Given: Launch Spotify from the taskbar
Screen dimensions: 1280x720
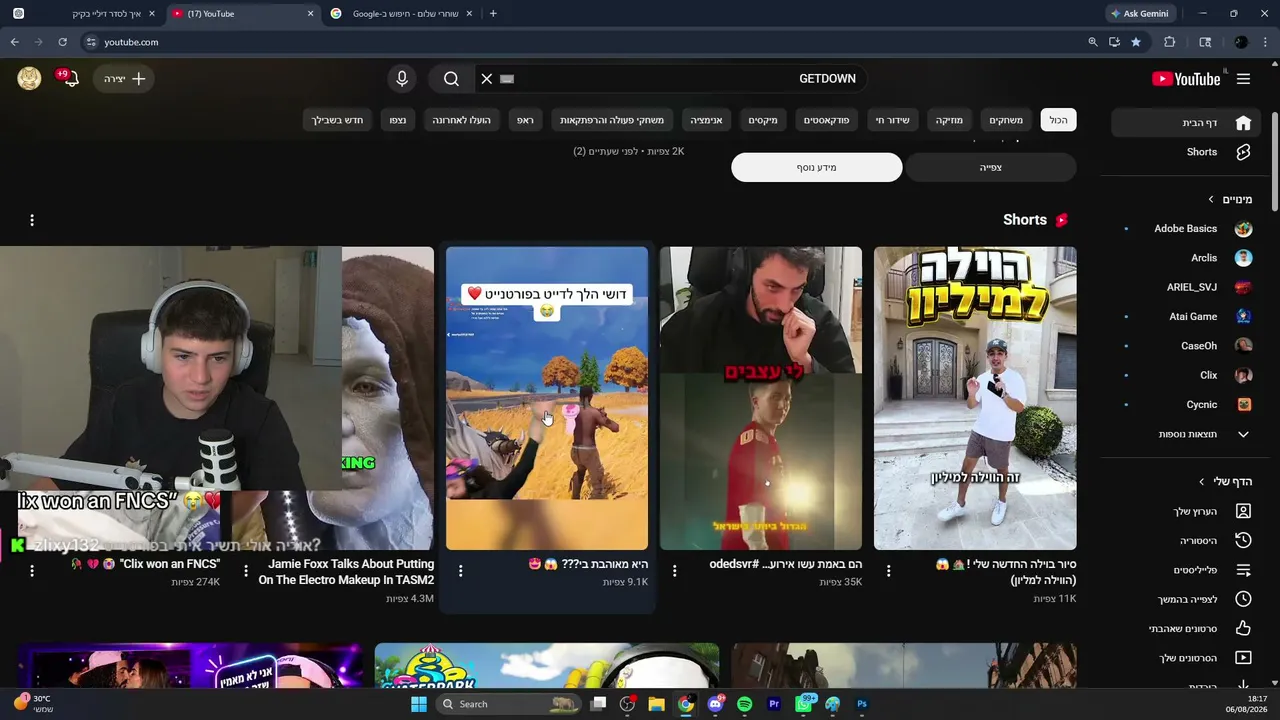Looking at the screenshot, I should click(744, 704).
